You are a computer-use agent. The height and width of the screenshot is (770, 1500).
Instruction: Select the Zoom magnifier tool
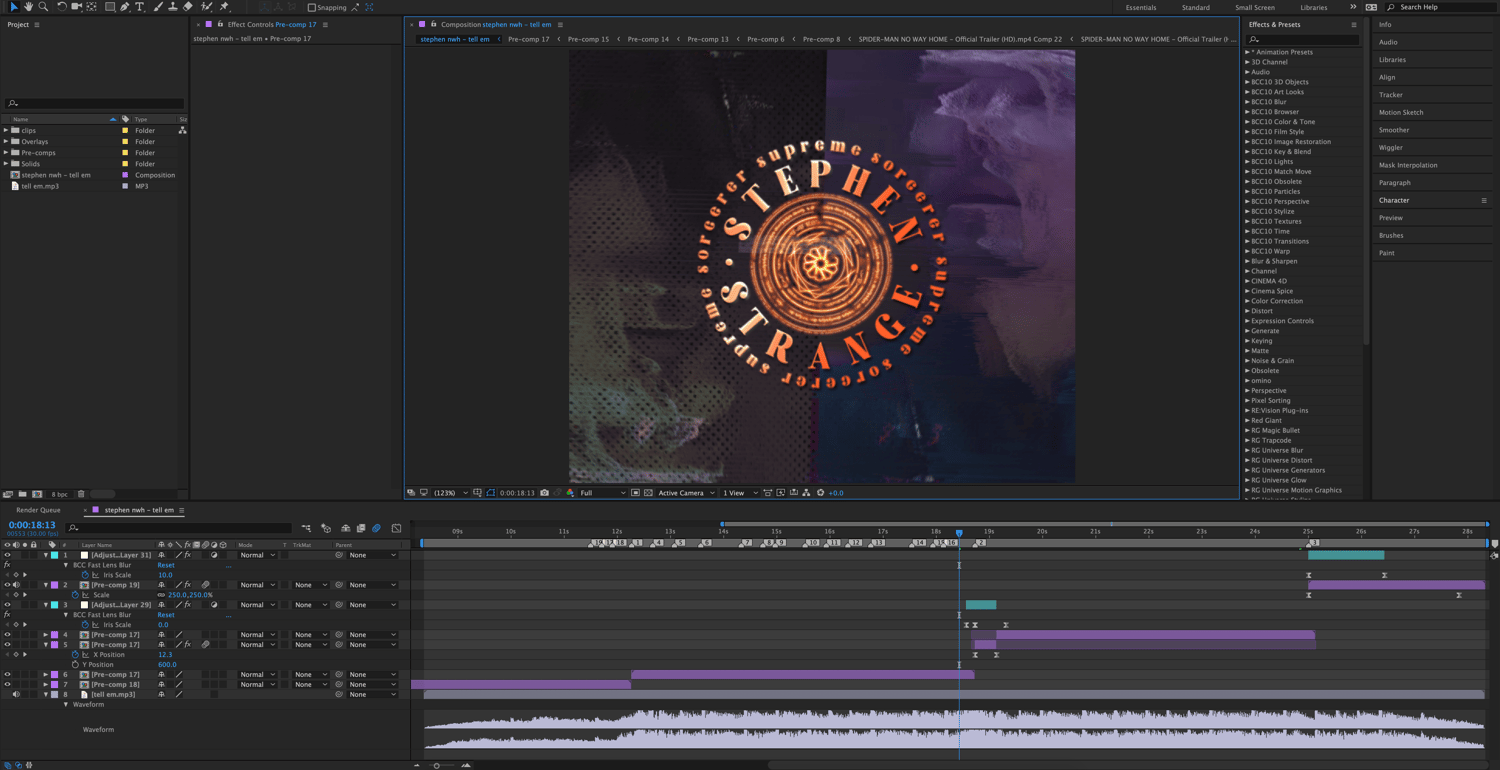pyautogui.click(x=43, y=7)
